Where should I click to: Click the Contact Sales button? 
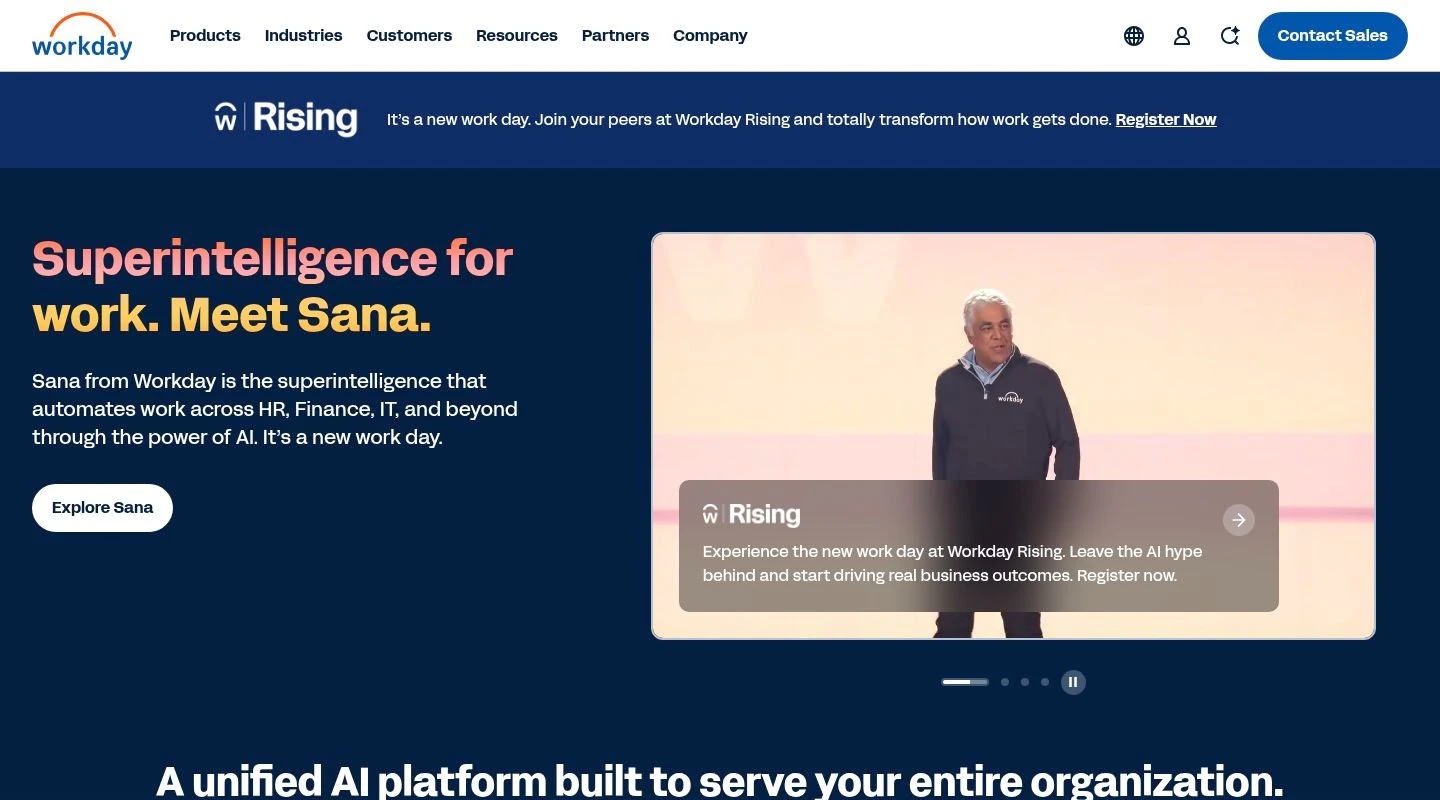[1333, 36]
